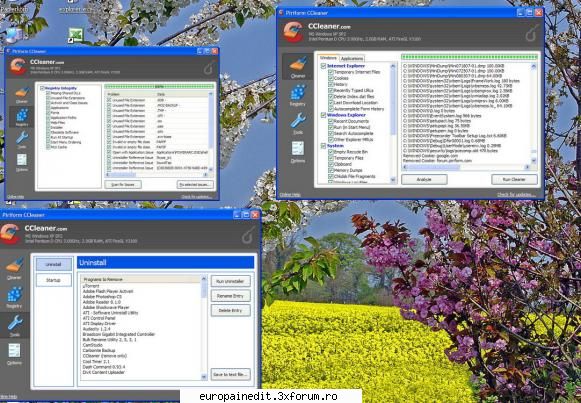This screenshot has width=581, height=403.
Task: Toggle Delete Index.dat files checkbox
Action: pos(331,97)
